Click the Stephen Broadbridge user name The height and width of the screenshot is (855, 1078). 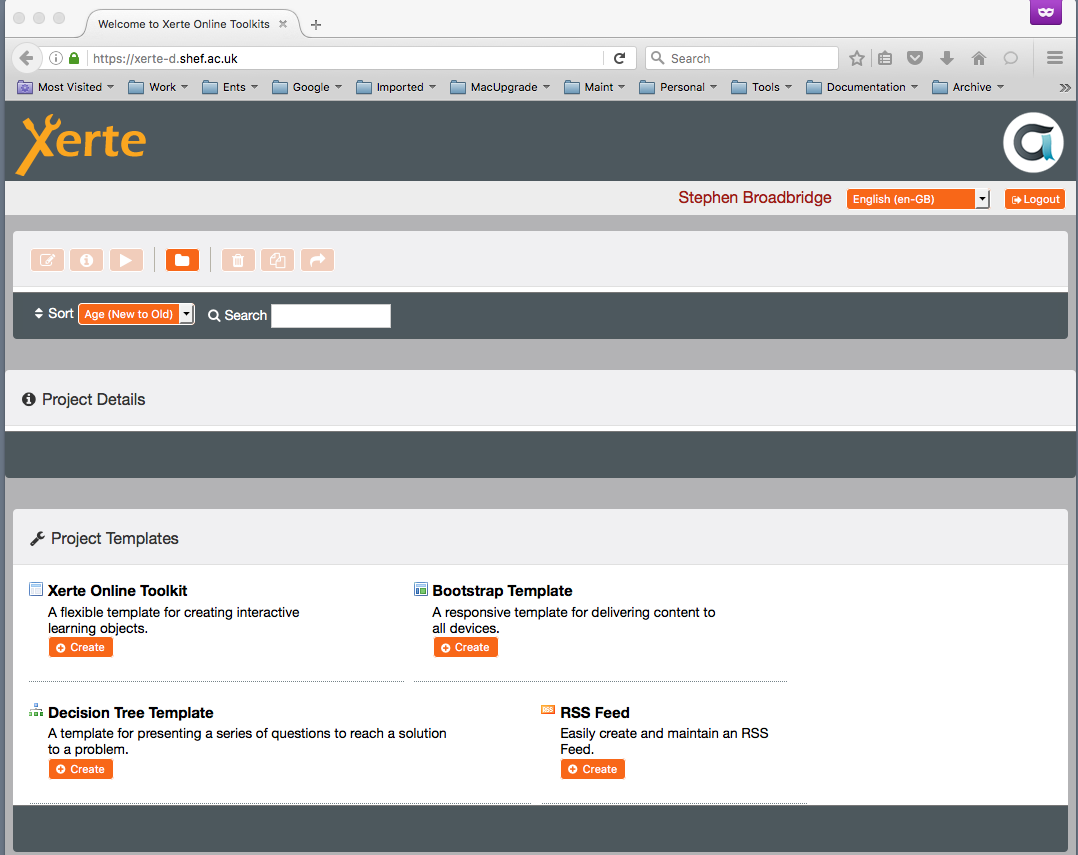(x=755, y=198)
